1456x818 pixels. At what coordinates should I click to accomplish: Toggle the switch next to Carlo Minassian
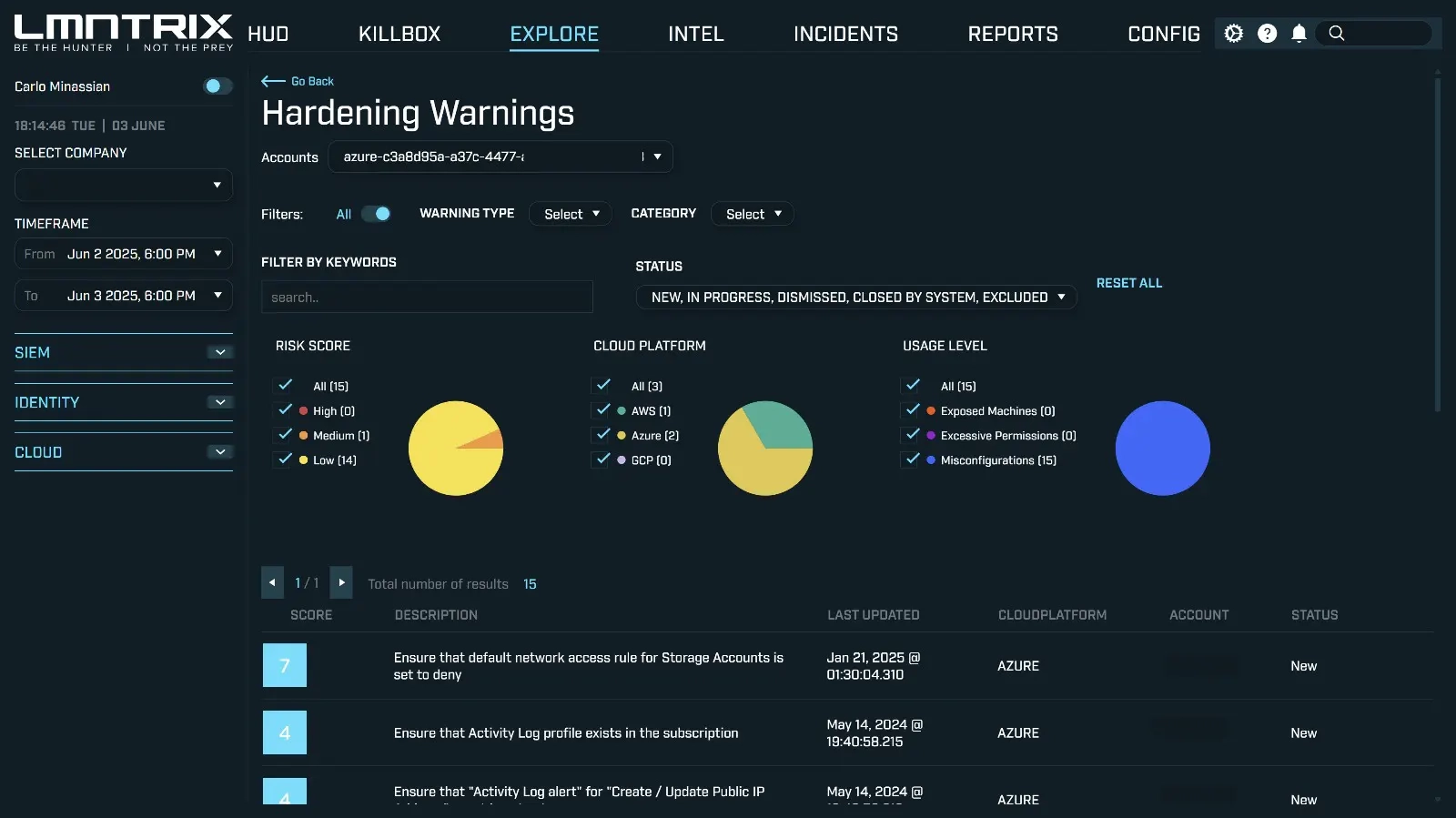(217, 86)
